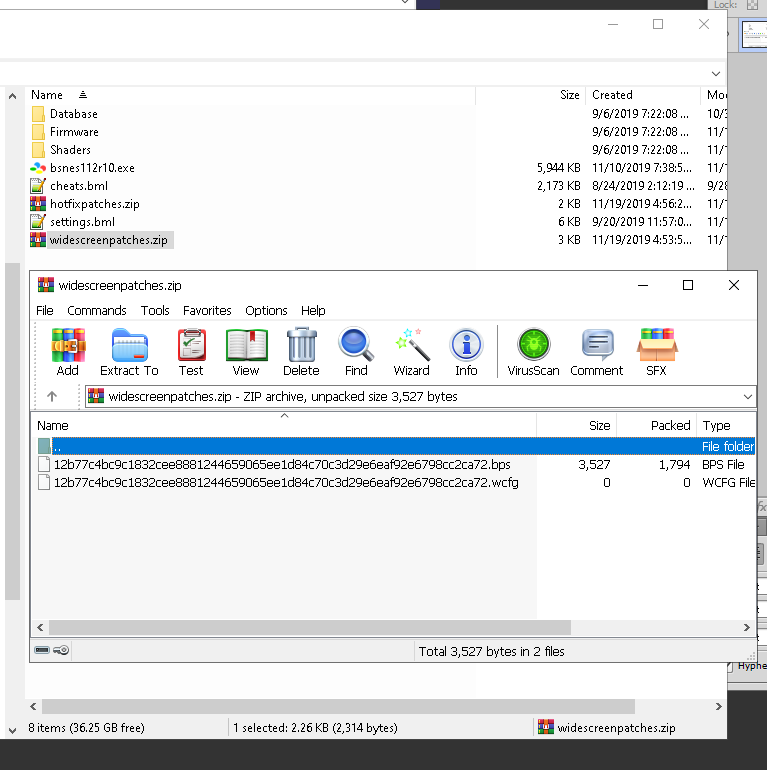Convert archive with SFX tool
The width and height of the screenshot is (767, 770).
pos(657,344)
